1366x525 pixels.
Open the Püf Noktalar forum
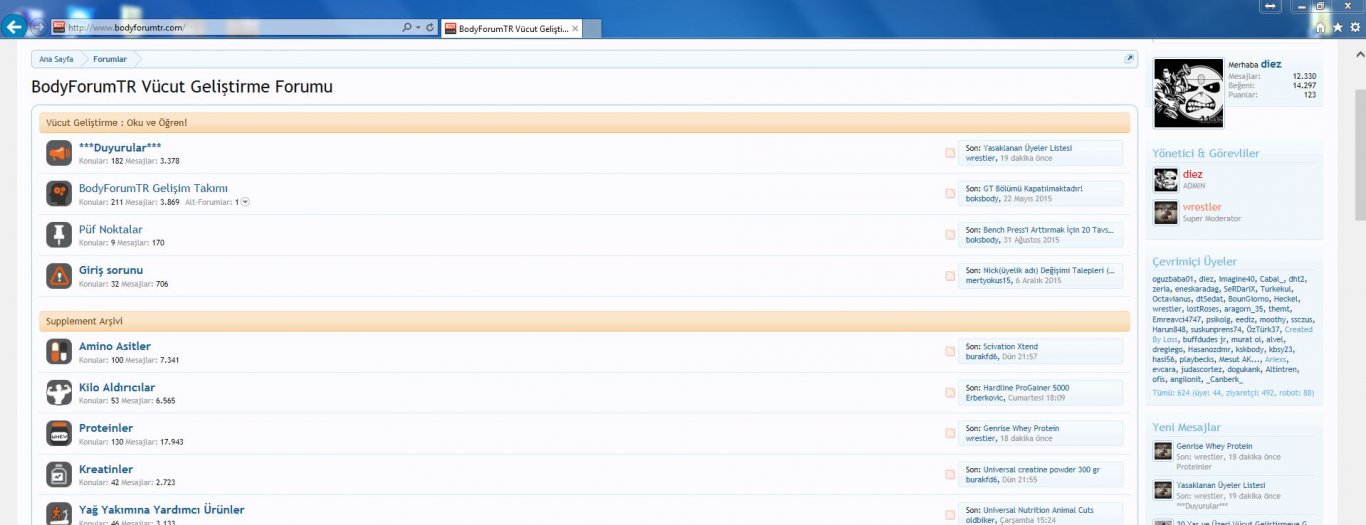pos(111,229)
